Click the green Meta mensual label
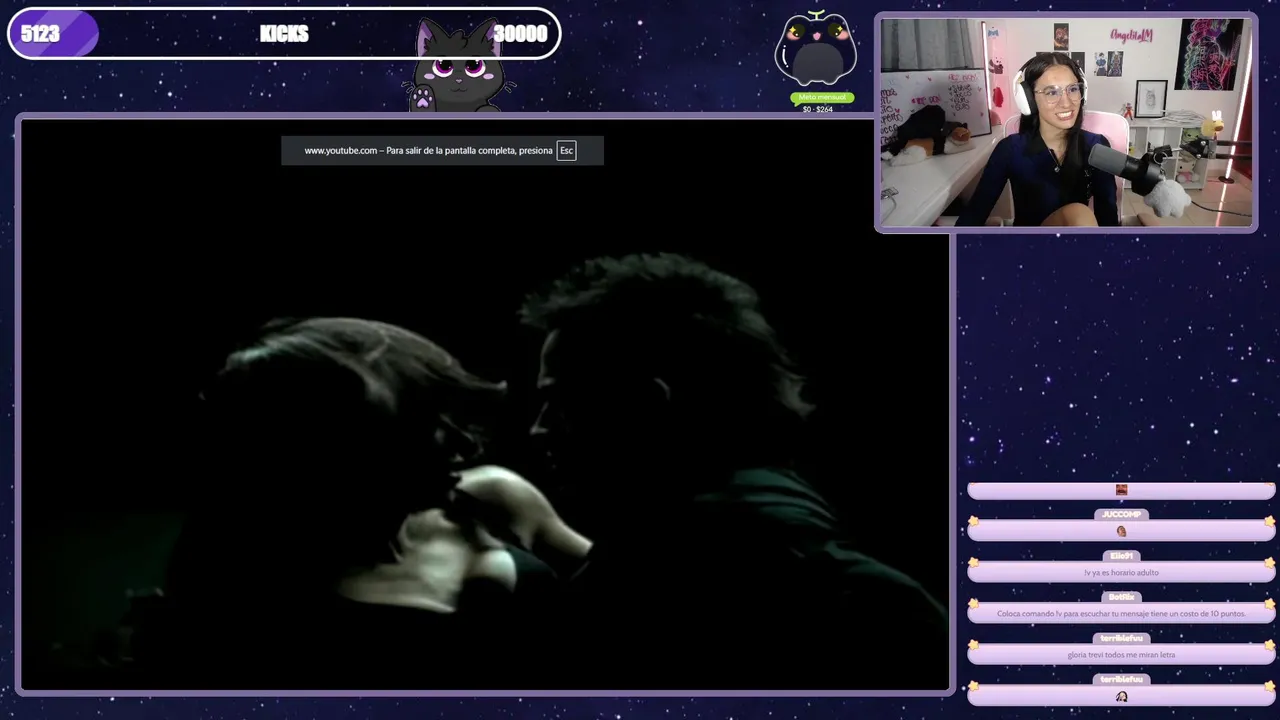 pos(822,98)
